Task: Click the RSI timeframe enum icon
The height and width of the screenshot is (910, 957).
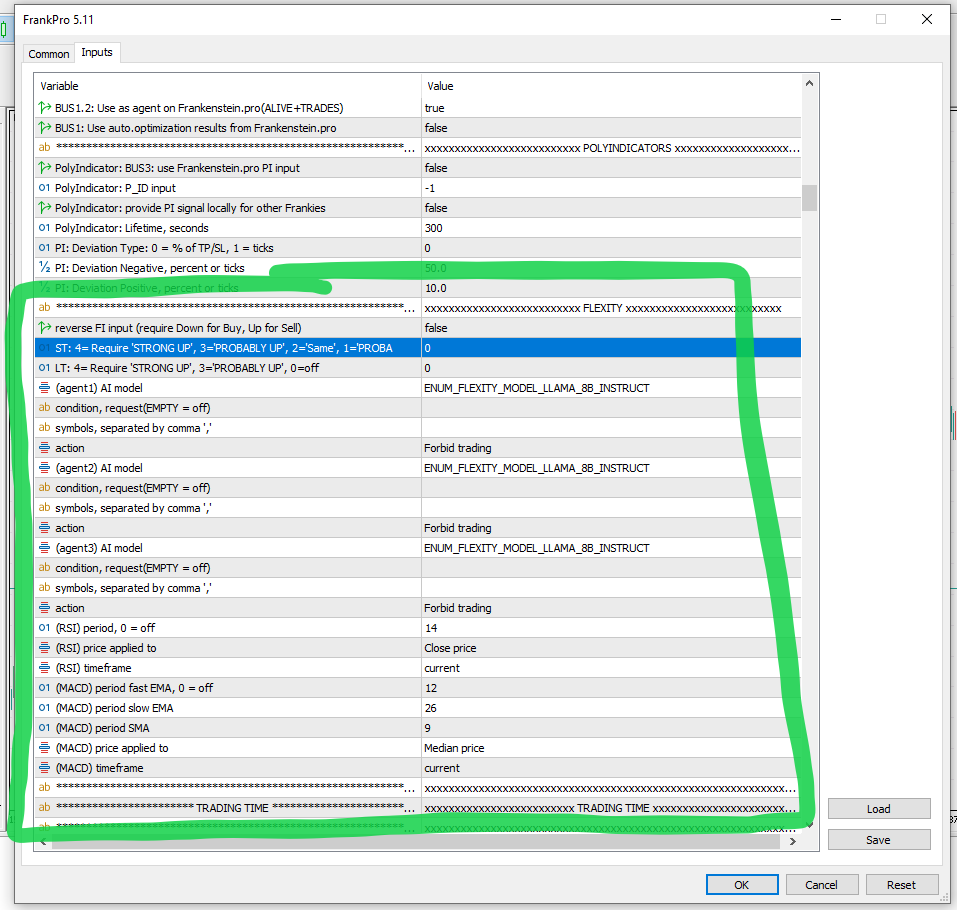Action: point(45,668)
